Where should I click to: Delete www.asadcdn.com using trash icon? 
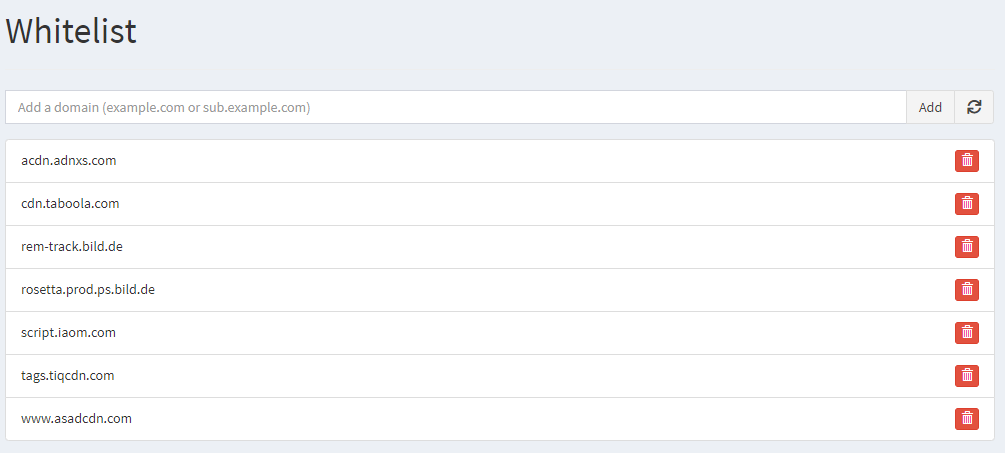coord(967,418)
